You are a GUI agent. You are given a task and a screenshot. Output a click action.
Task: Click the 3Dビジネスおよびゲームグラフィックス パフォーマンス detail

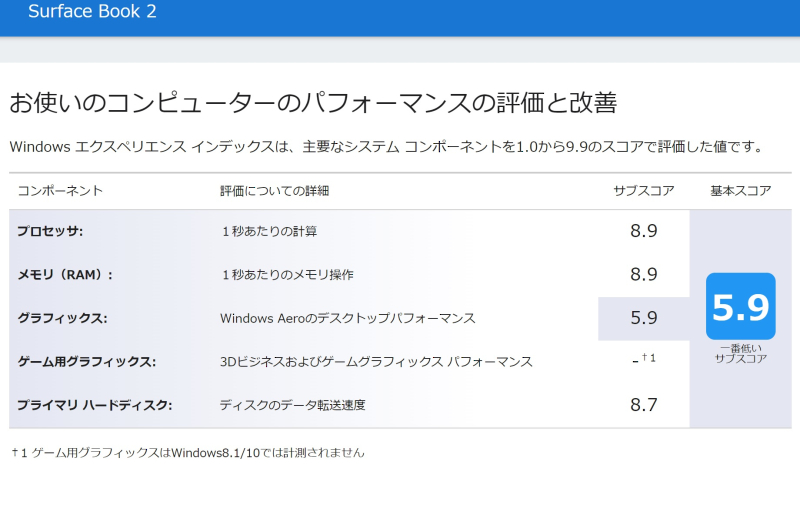[376, 362]
